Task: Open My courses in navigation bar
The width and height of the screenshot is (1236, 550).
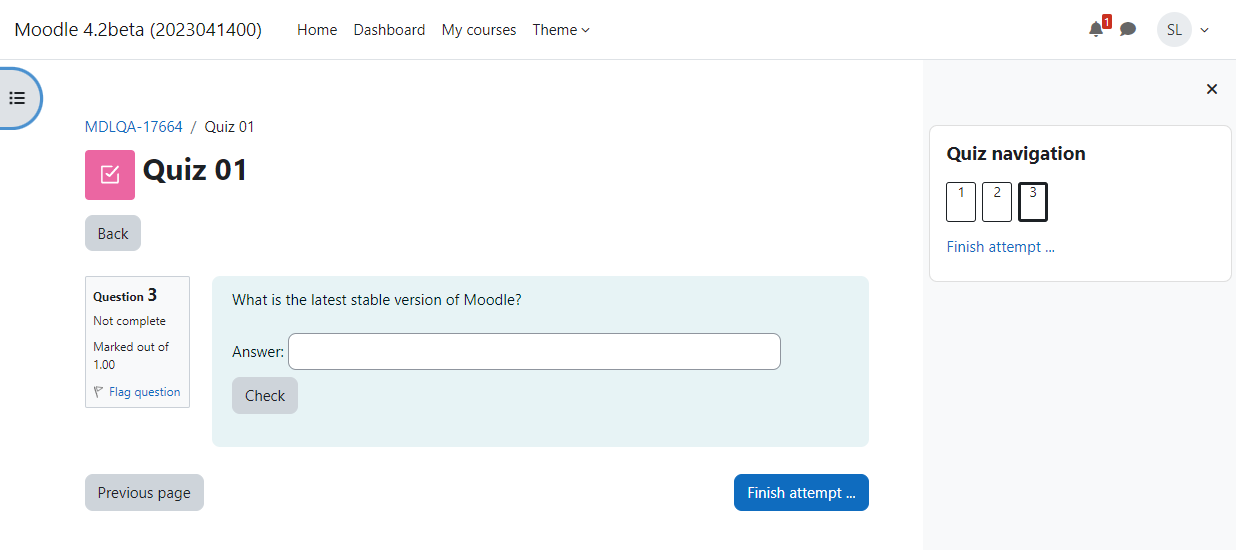Action: 479,30
